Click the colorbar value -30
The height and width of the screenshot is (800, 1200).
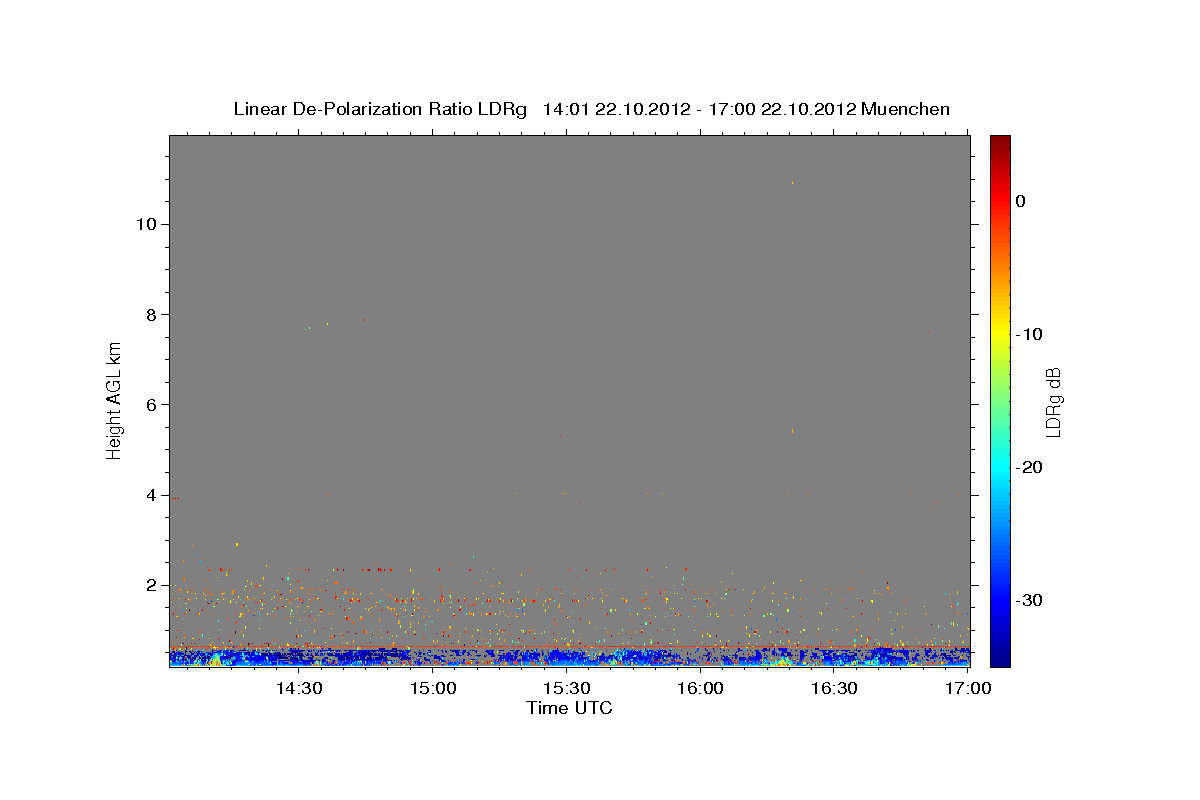[x=1030, y=600]
